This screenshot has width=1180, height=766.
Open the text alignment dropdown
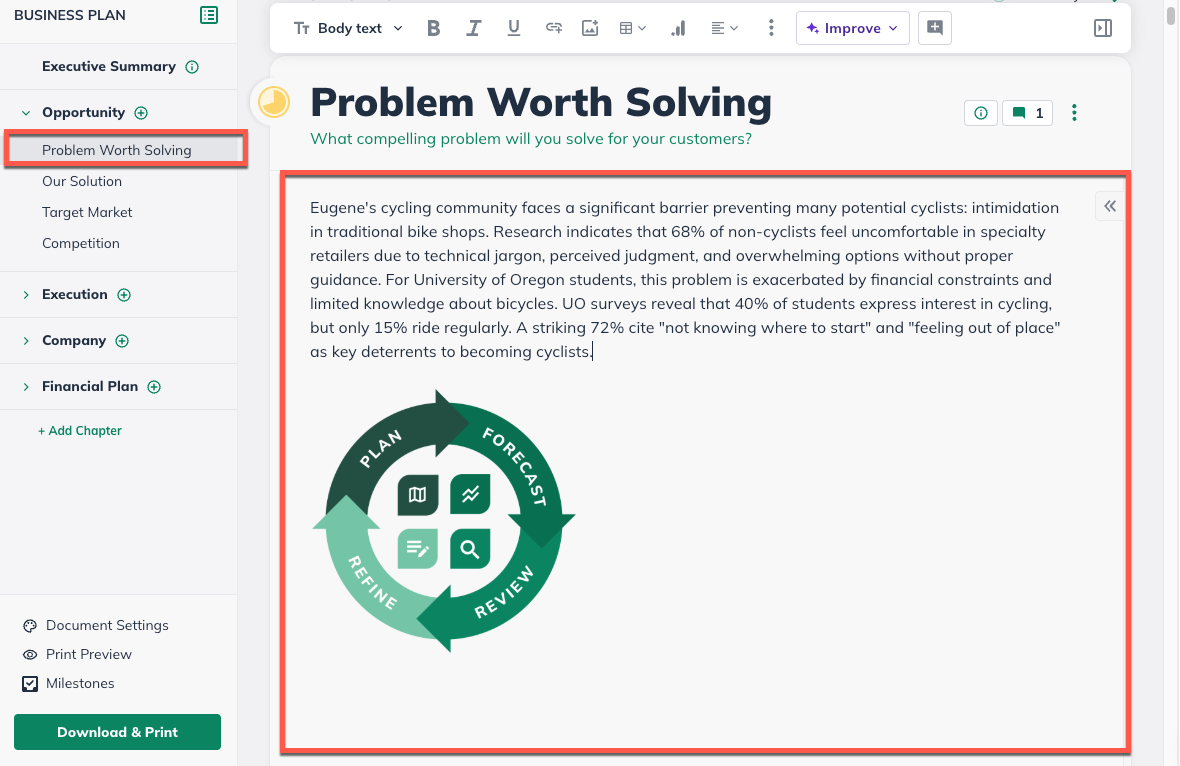[x=724, y=28]
